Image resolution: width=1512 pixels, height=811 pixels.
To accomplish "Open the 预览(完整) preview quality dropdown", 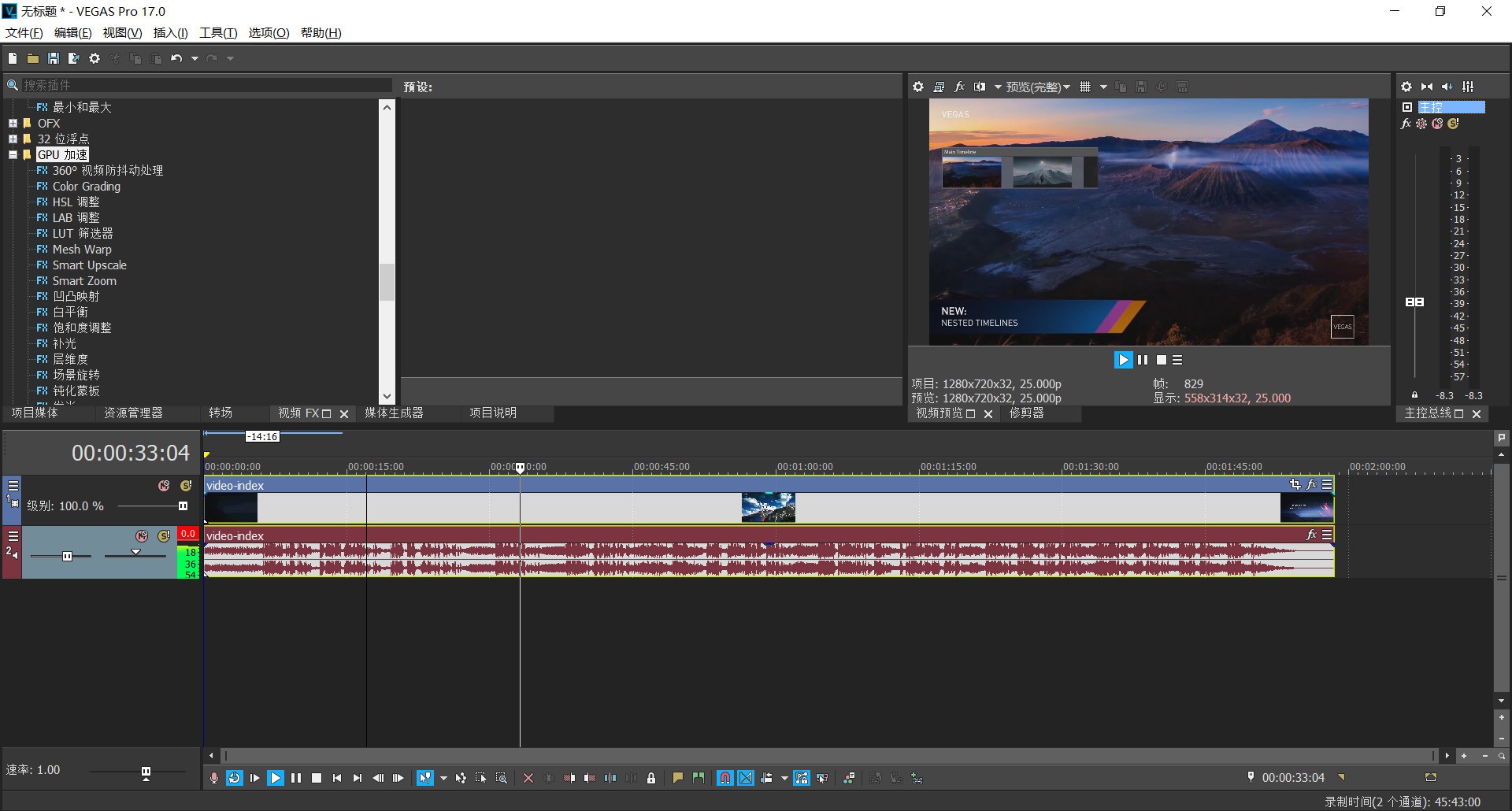I will tap(1038, 87).
